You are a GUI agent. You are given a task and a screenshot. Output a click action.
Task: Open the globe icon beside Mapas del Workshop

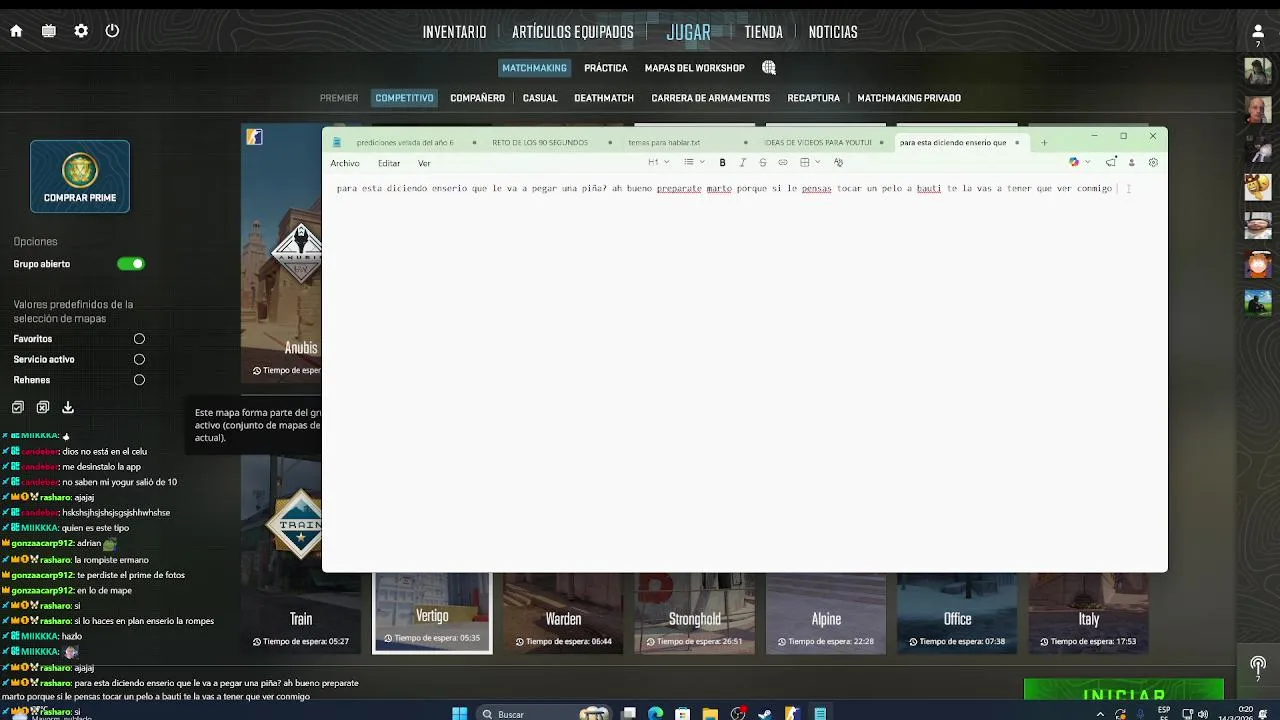(769, 68)
